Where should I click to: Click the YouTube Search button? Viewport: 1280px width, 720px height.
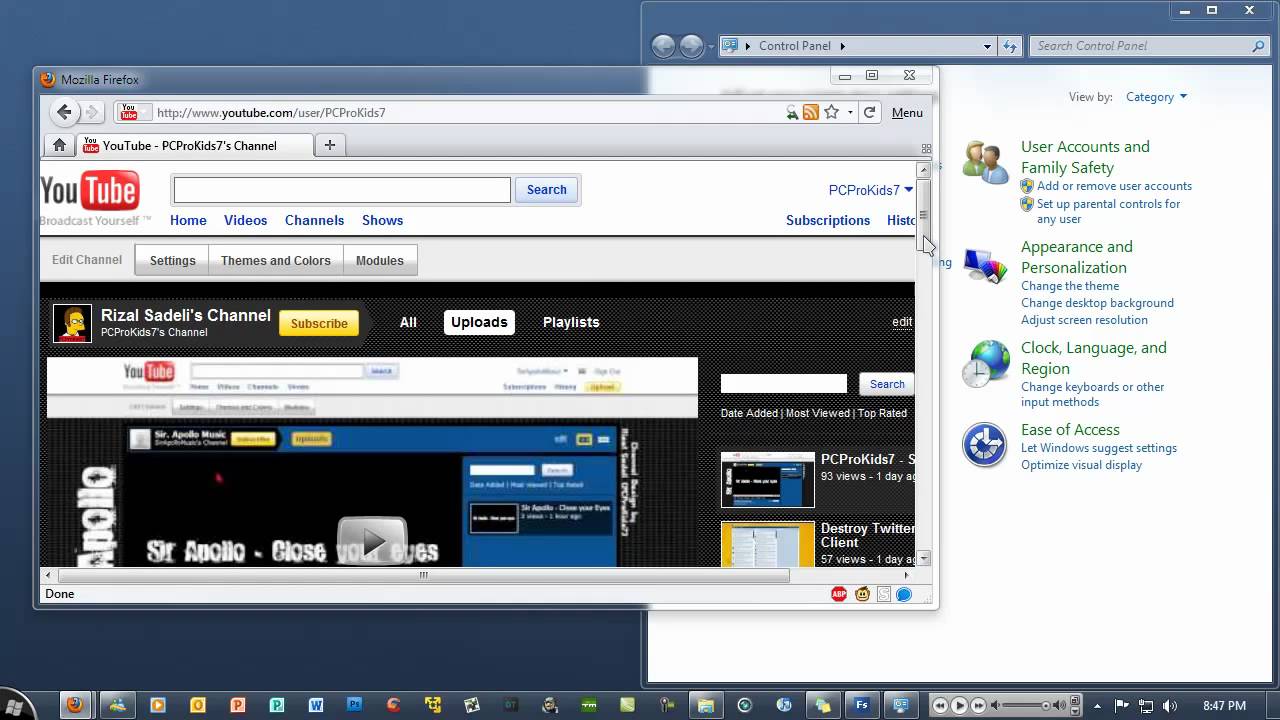tap(546, 190)
